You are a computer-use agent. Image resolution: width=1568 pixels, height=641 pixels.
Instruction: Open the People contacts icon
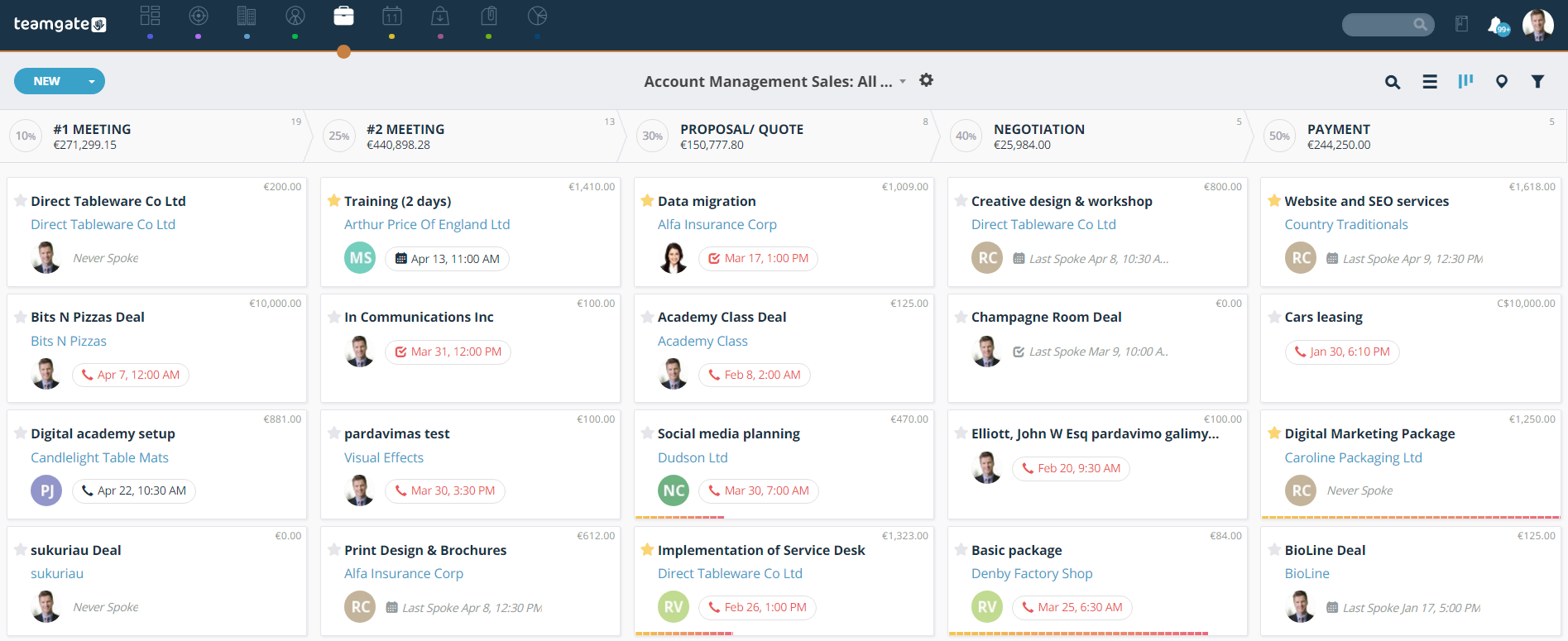pyautogui.click(x=295, y=16)
